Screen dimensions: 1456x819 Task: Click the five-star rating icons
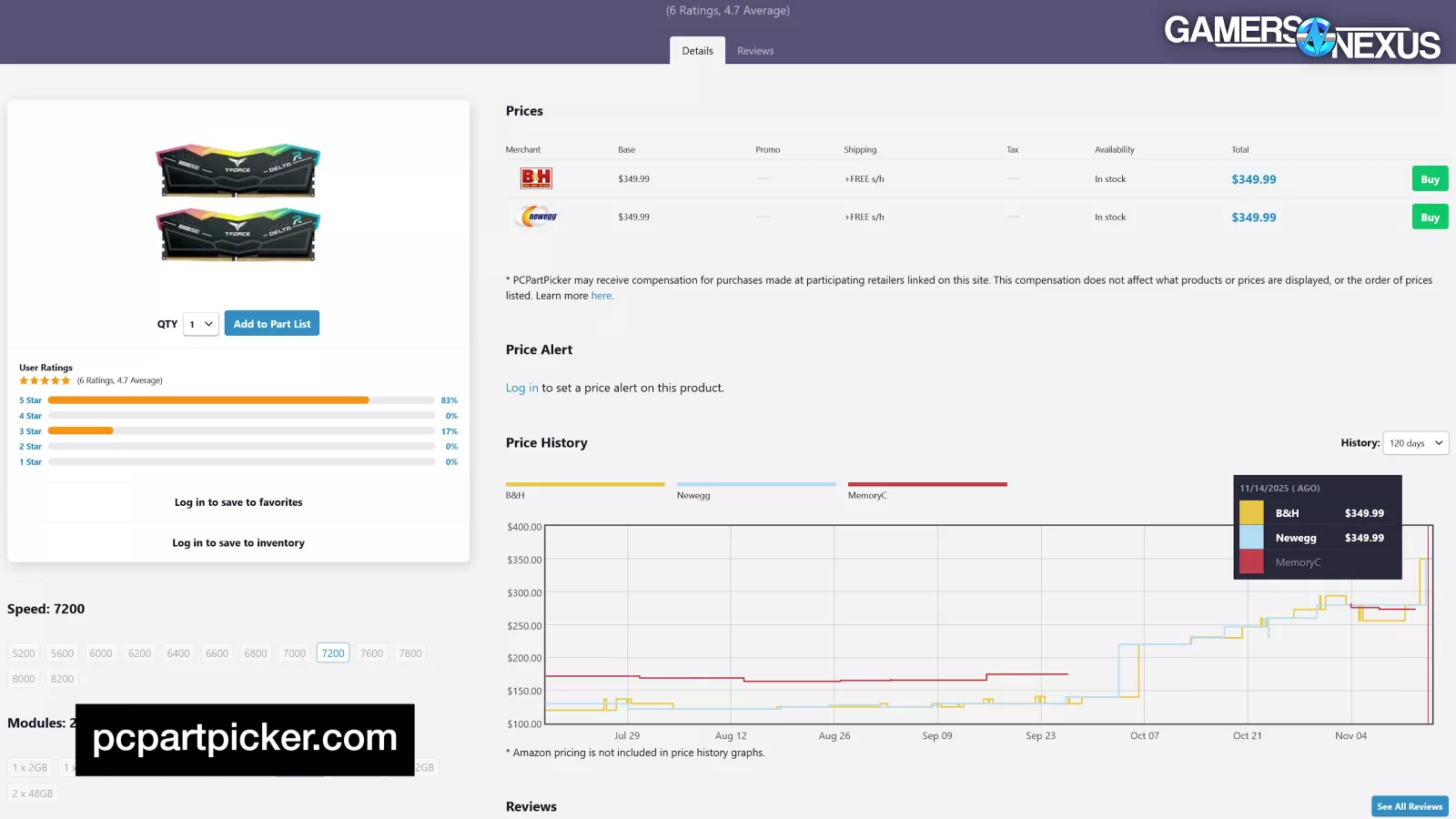click(45, 380)
